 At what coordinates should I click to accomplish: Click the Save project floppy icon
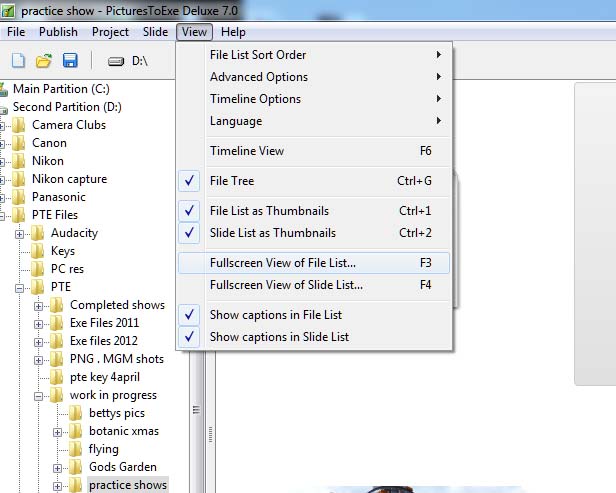(70, 61)
